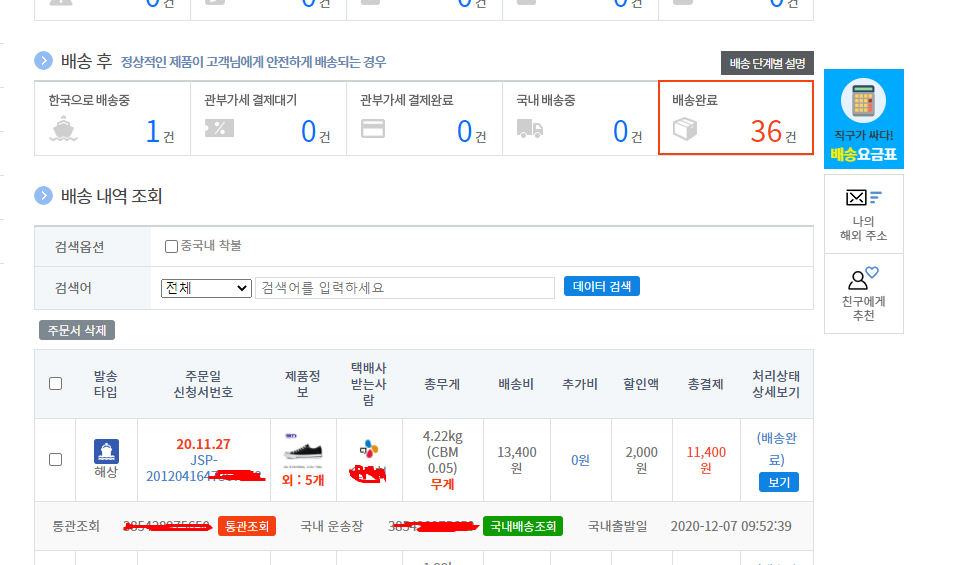Click the 11,400원 total payment cell
The height and width of the screenshot is (565, 980).
click(x=706, y=460)
